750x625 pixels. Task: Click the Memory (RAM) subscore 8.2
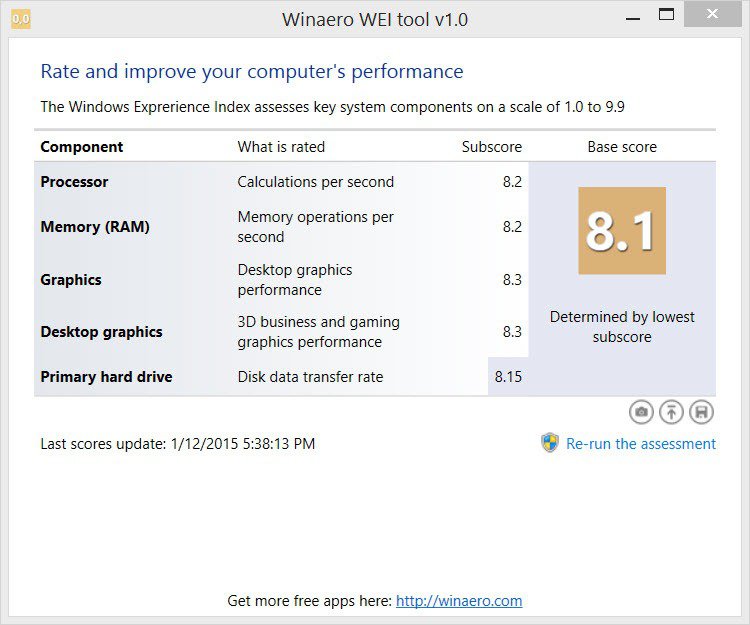point(512,227)
